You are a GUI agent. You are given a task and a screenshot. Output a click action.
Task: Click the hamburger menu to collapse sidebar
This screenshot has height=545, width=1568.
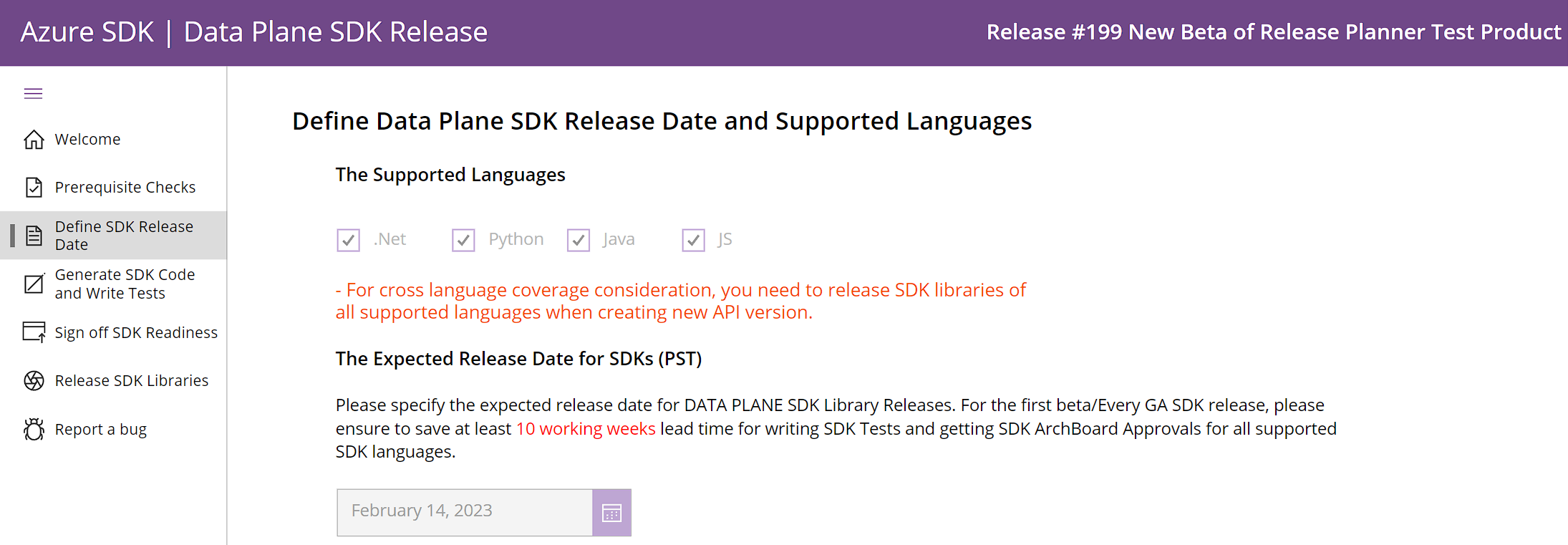(33, 93)
